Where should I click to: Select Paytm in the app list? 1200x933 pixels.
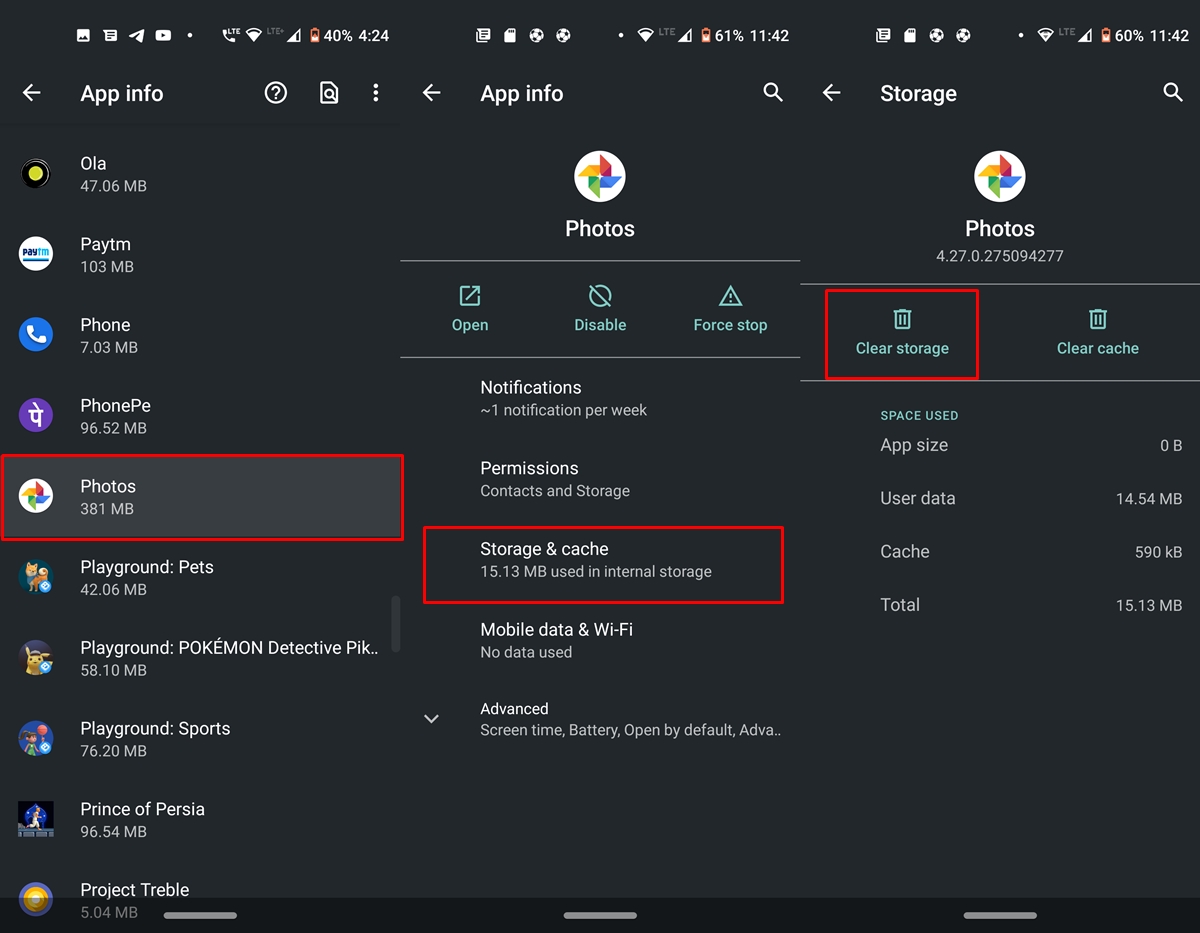[200, 255]
